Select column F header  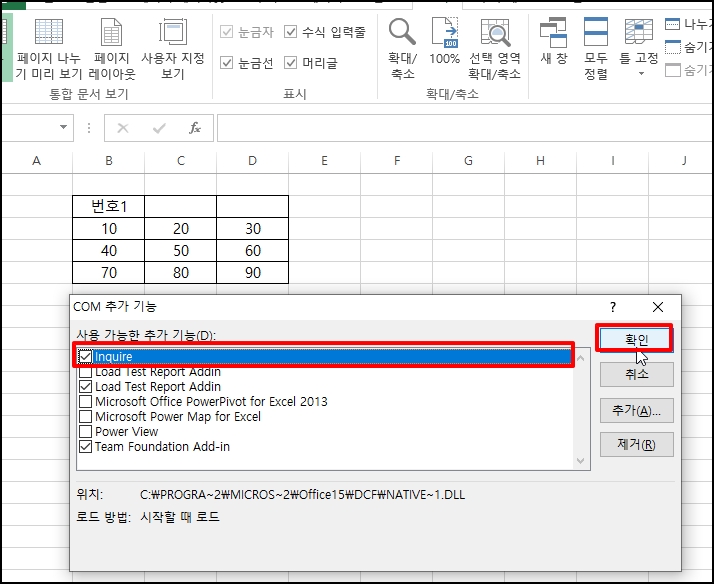click(397, 161)
